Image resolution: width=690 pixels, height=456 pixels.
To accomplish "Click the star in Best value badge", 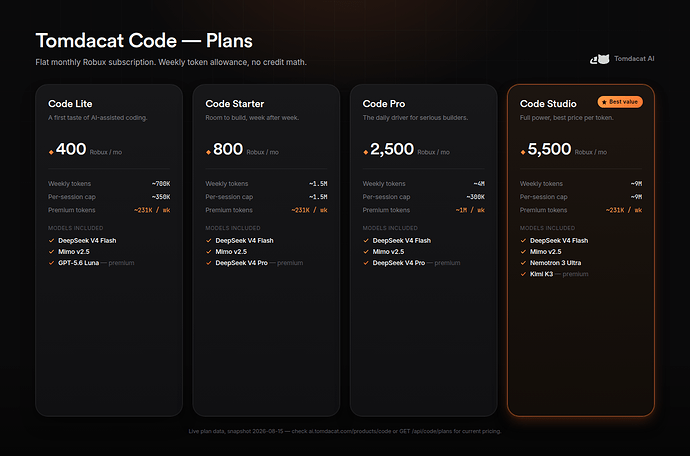I will (x=604, y=102).
